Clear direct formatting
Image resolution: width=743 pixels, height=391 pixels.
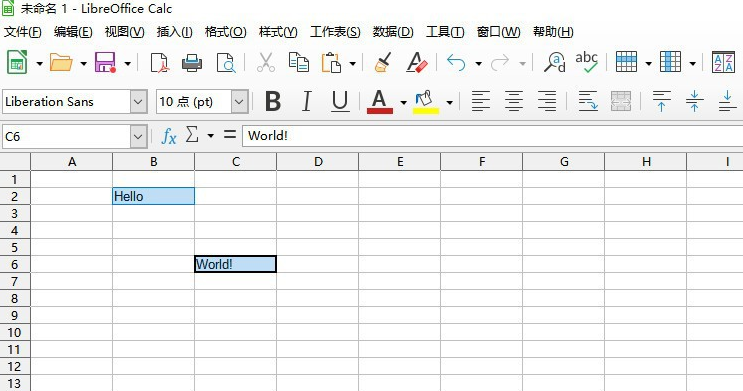click(x=416, y=63)
